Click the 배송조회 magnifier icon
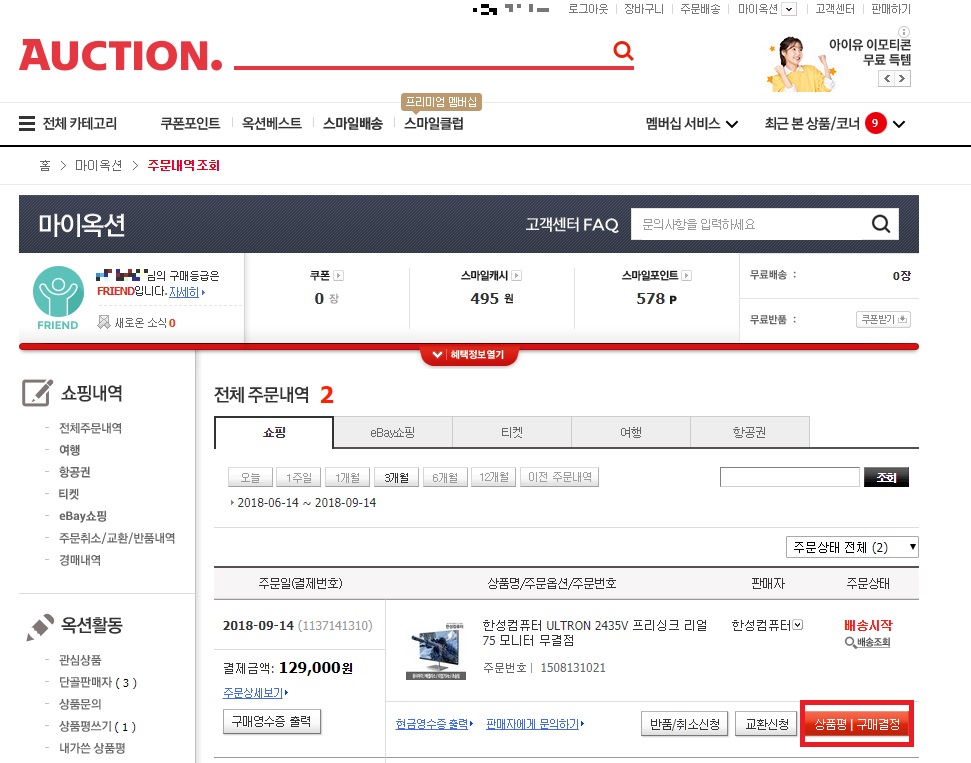This screenshot has width=971, height=763. 850,643
